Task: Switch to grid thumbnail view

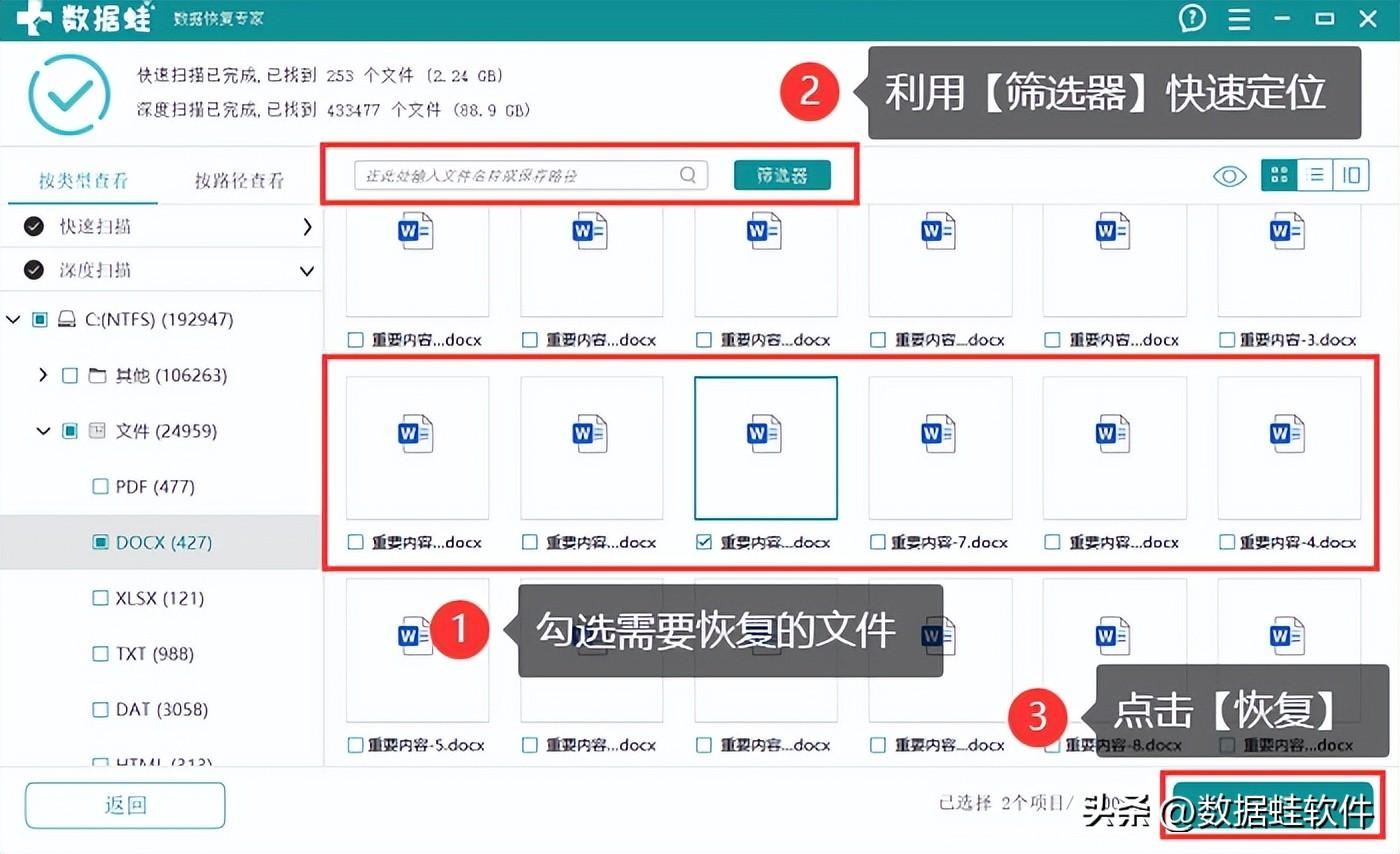Action: 1278,175
